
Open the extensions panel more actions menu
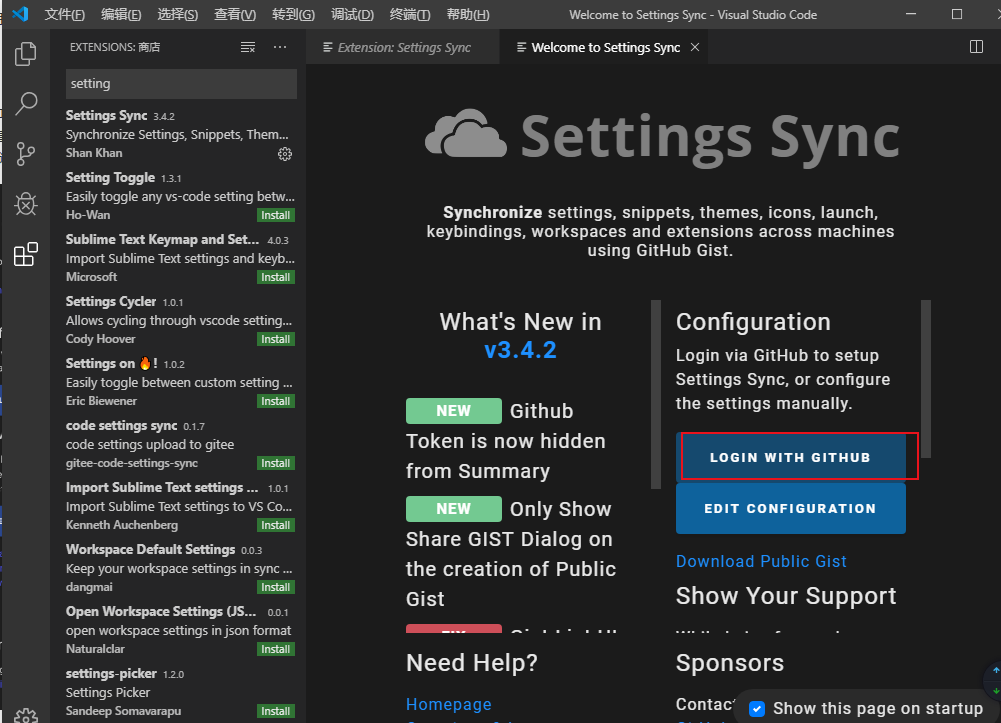point(280,47)
